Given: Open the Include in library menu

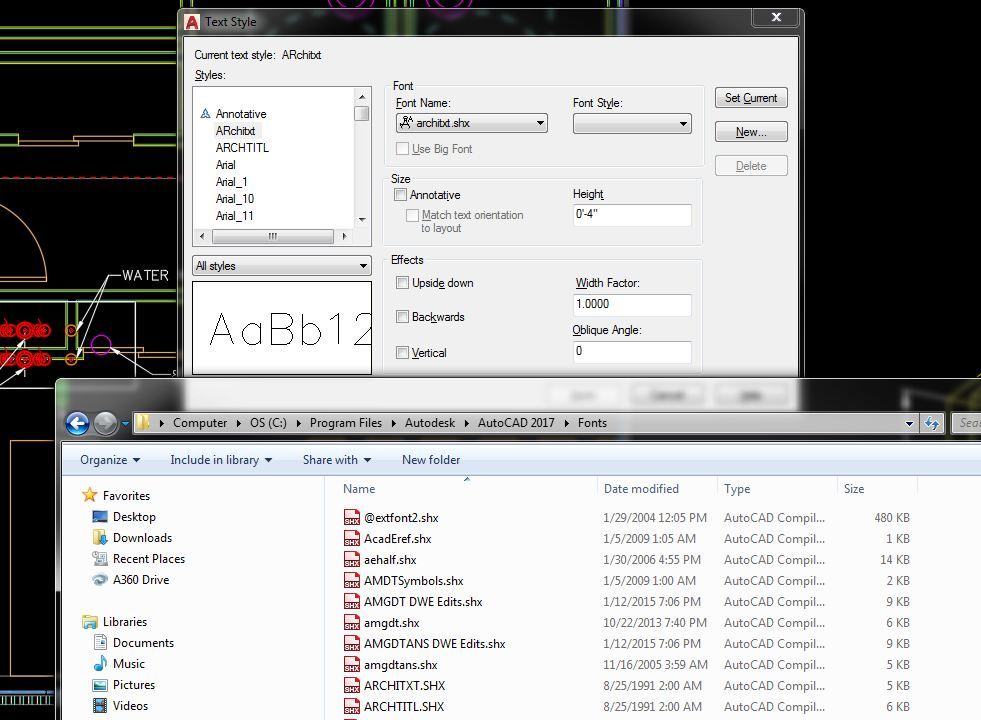Looking at the screenshot, I should (x=221, y=460).
